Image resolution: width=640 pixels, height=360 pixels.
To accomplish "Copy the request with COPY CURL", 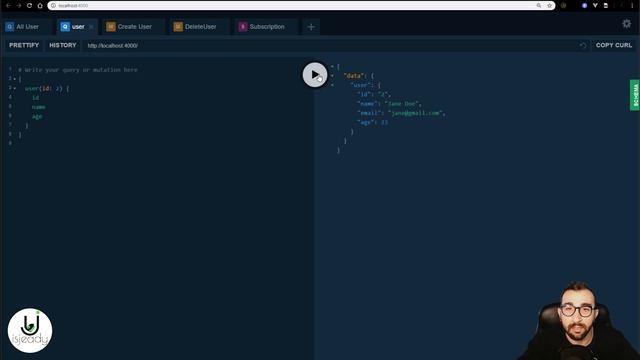I will click(614, 45).
